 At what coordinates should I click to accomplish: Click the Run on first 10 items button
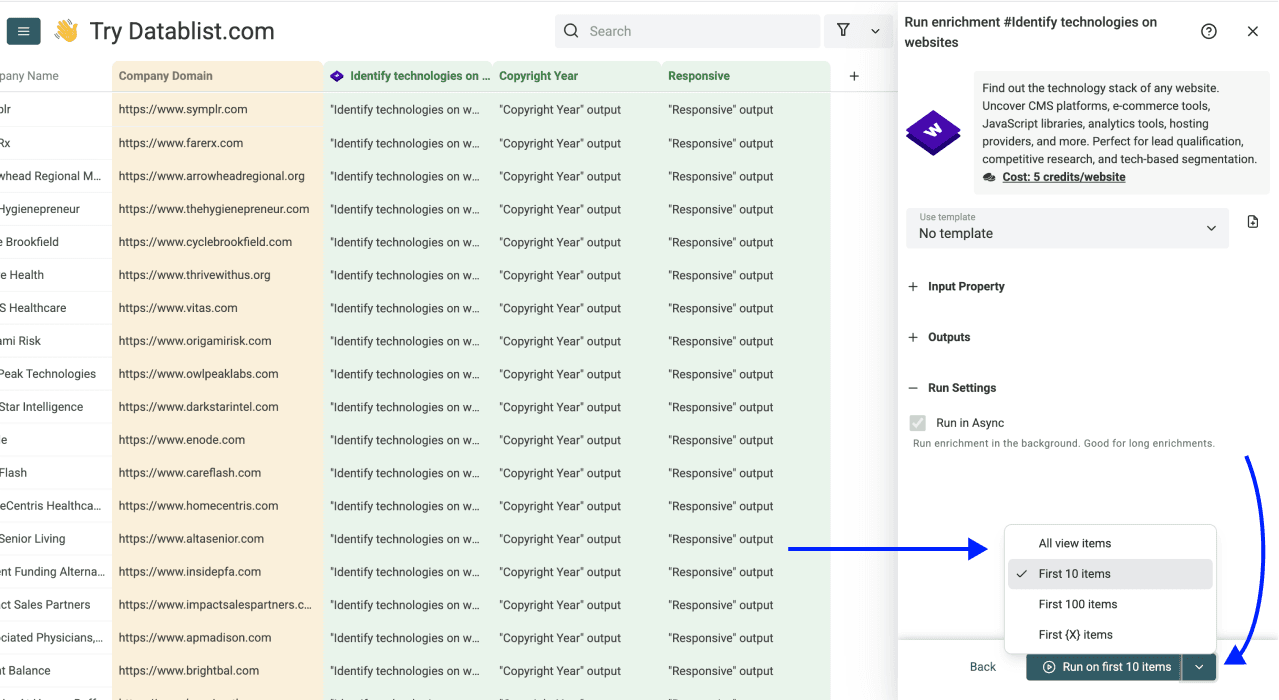pos(1103,667)
